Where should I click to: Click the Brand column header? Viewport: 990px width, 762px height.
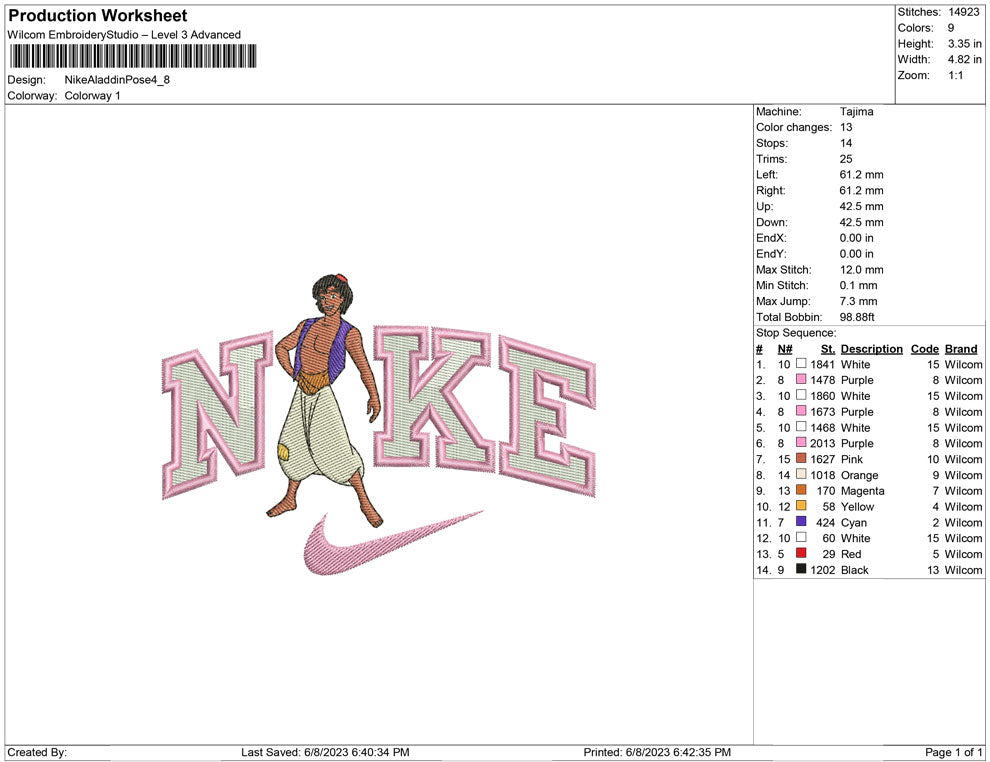pos(960,349)
